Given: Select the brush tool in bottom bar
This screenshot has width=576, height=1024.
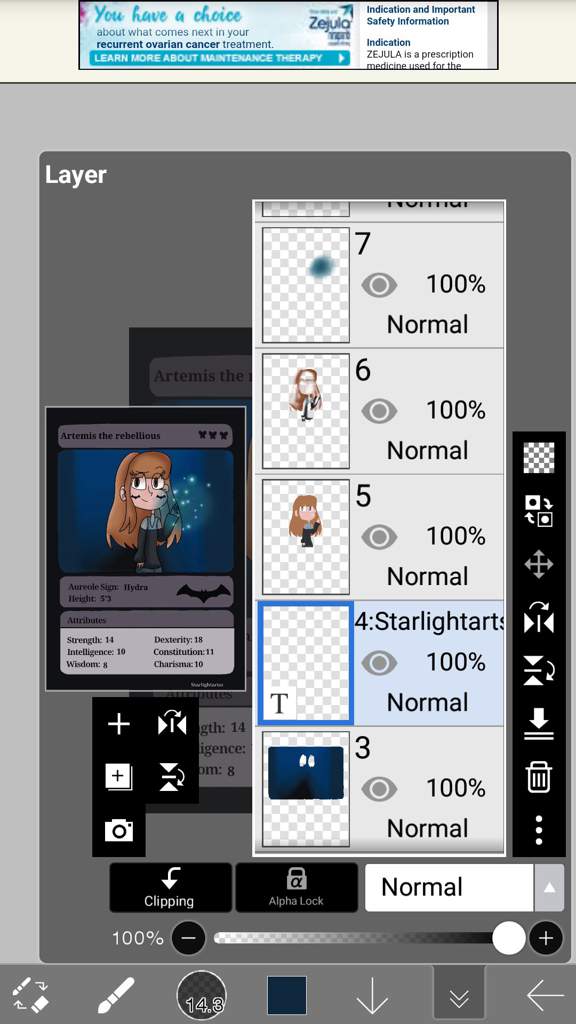Looking at the screenshot, I should click(116, 995).
